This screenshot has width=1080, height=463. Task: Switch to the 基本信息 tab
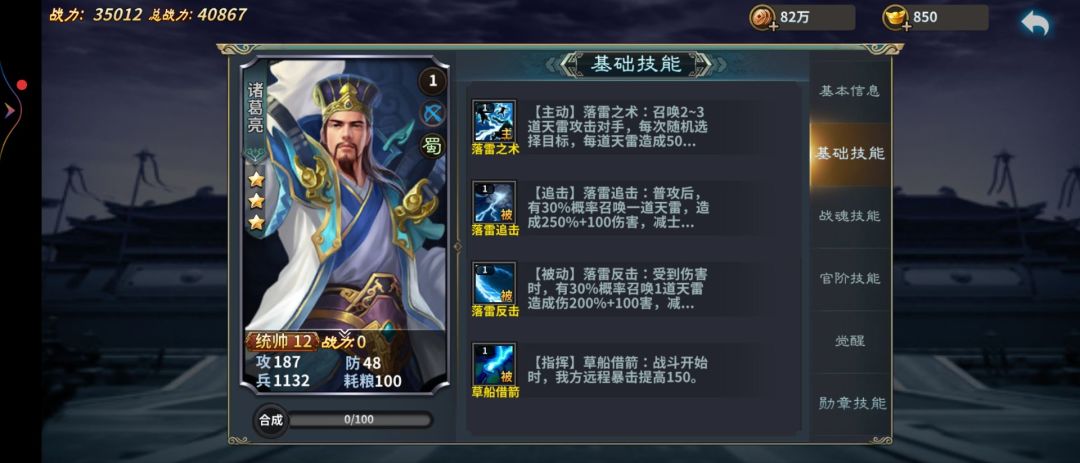849,91
